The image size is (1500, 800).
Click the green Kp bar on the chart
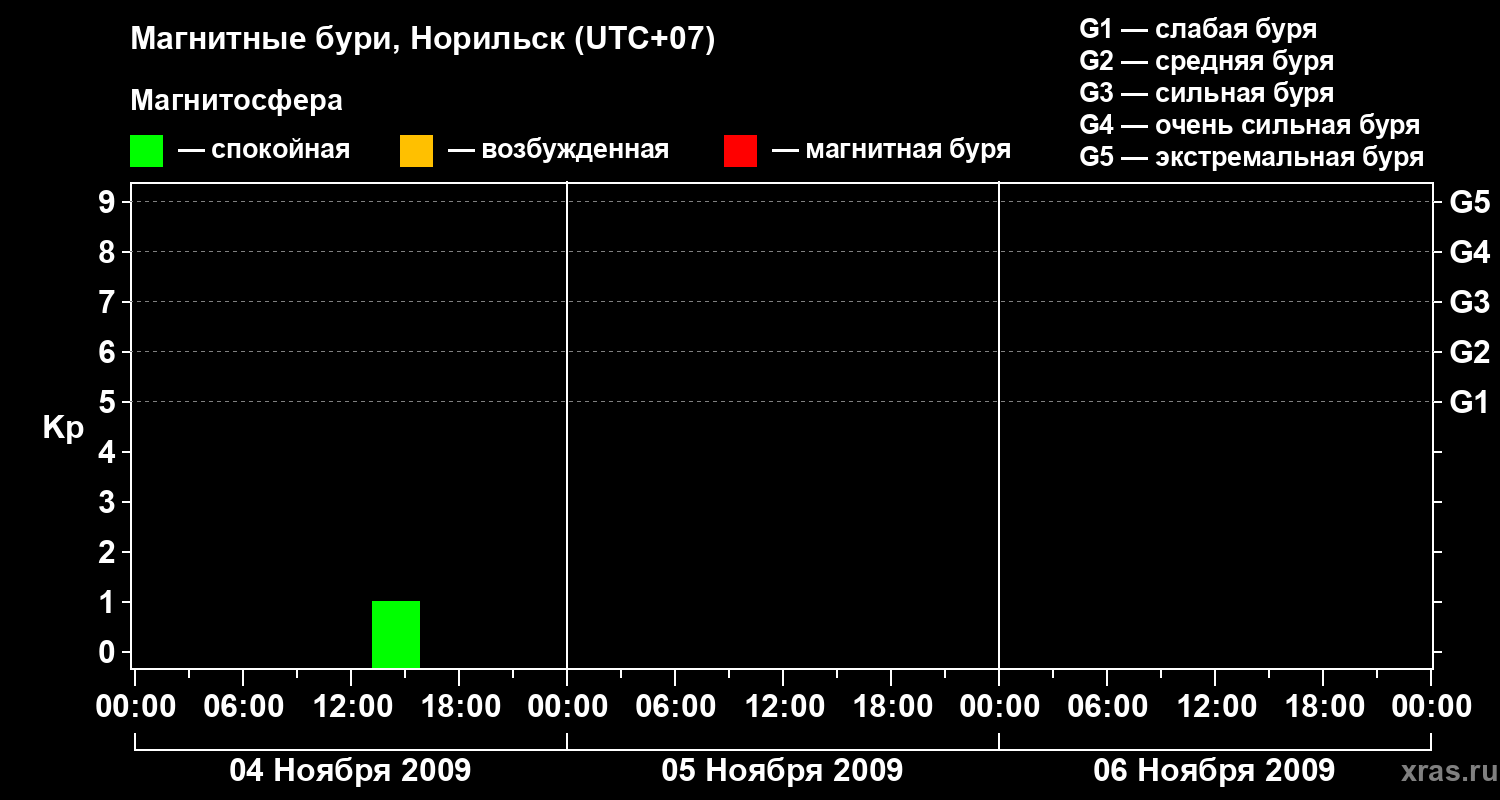click(396, 634)
